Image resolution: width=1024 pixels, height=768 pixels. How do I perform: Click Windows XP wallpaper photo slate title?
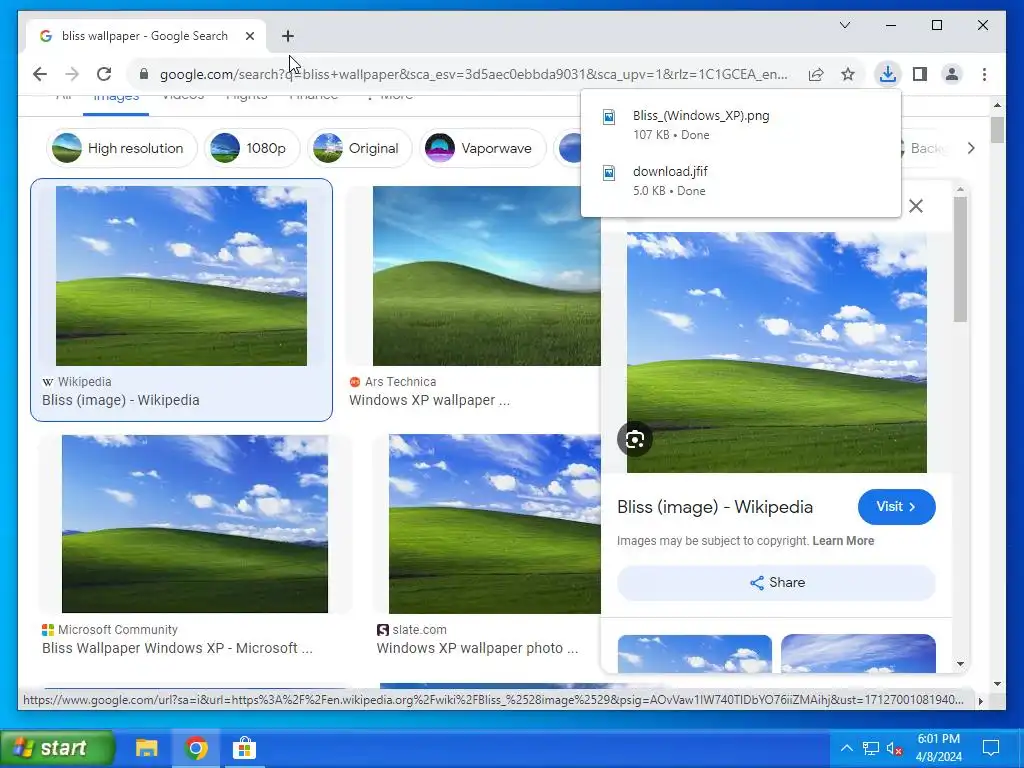pos(477,648)
